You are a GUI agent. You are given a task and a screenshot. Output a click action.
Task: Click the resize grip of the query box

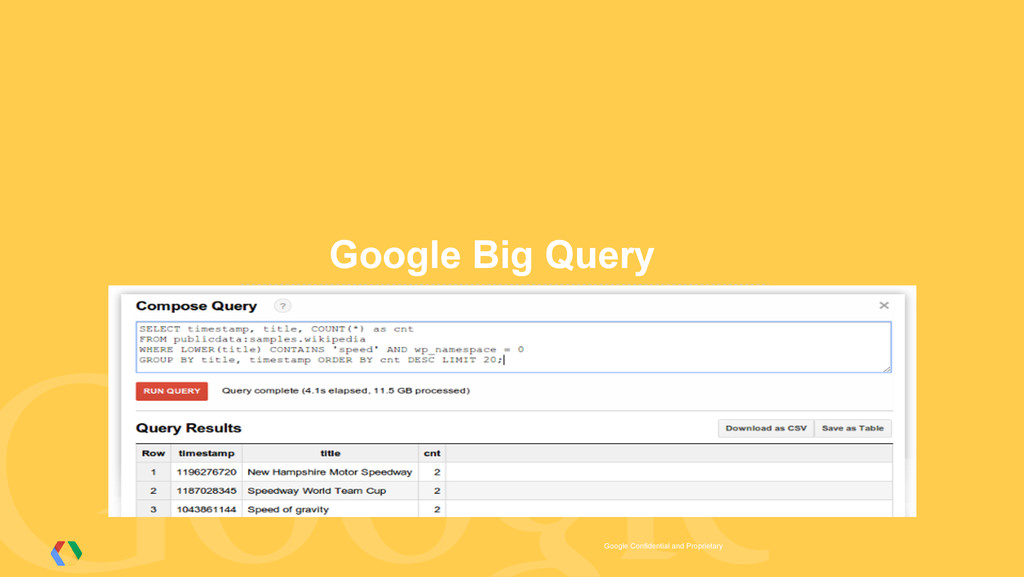[887, 369]
